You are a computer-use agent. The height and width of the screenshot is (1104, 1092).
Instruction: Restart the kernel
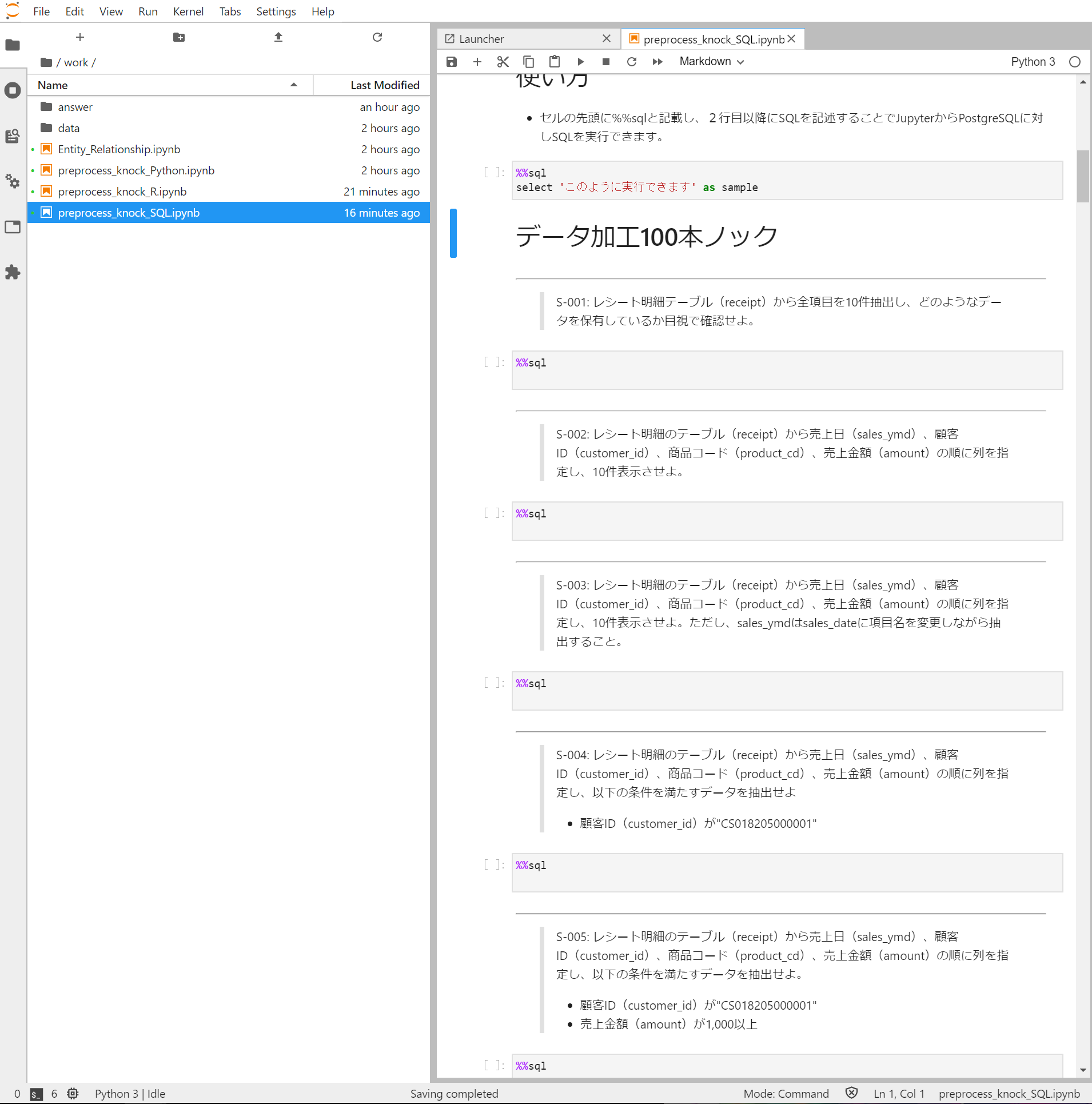[632, 62]
